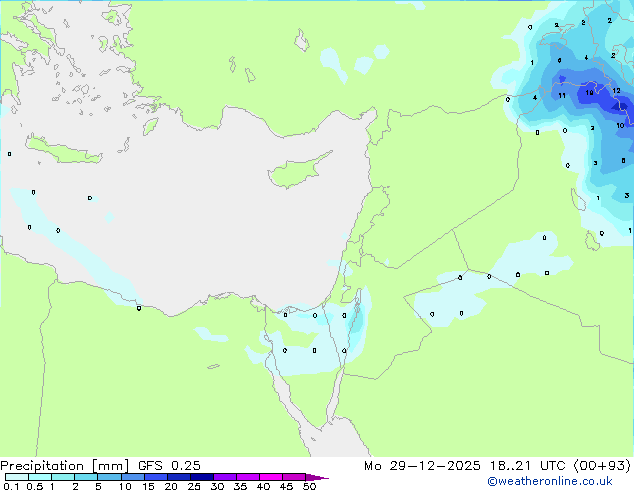The height and width of the screenshot is (490, 634).
Task: Click the legend label "20"
Action: pos(171,486)
